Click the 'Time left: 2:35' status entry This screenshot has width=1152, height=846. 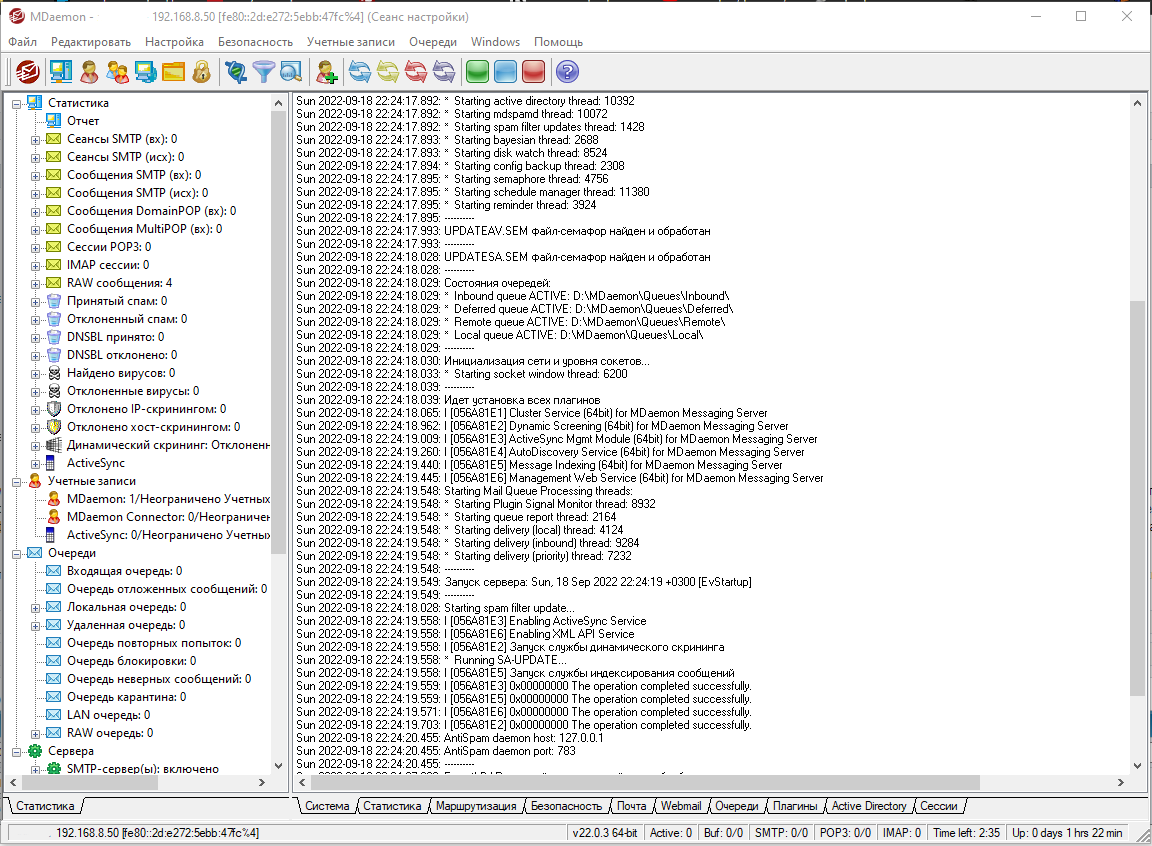tap(966, 833)
